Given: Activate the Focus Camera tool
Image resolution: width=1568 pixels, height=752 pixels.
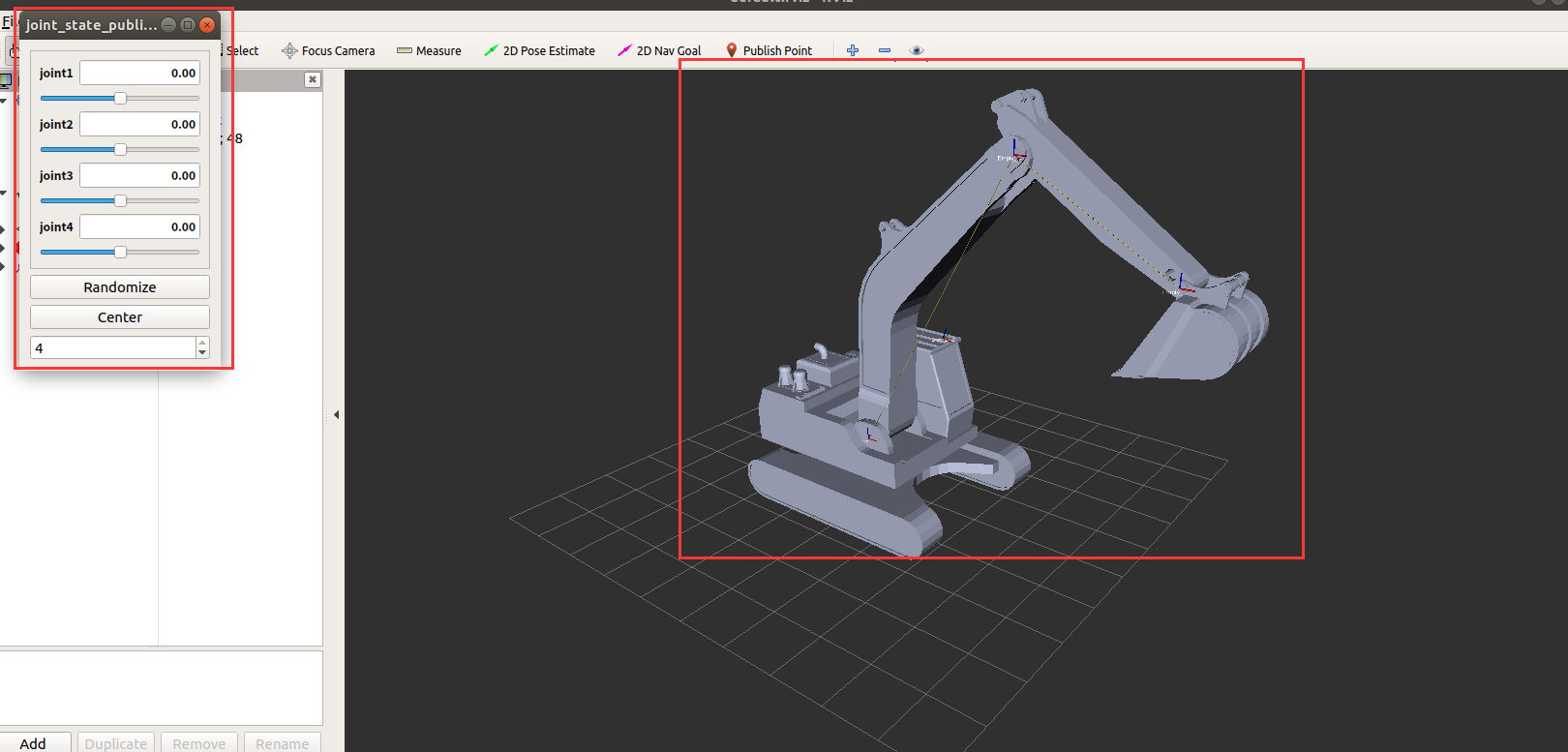Looking at the screenshot, I should [x=328, y=50].
